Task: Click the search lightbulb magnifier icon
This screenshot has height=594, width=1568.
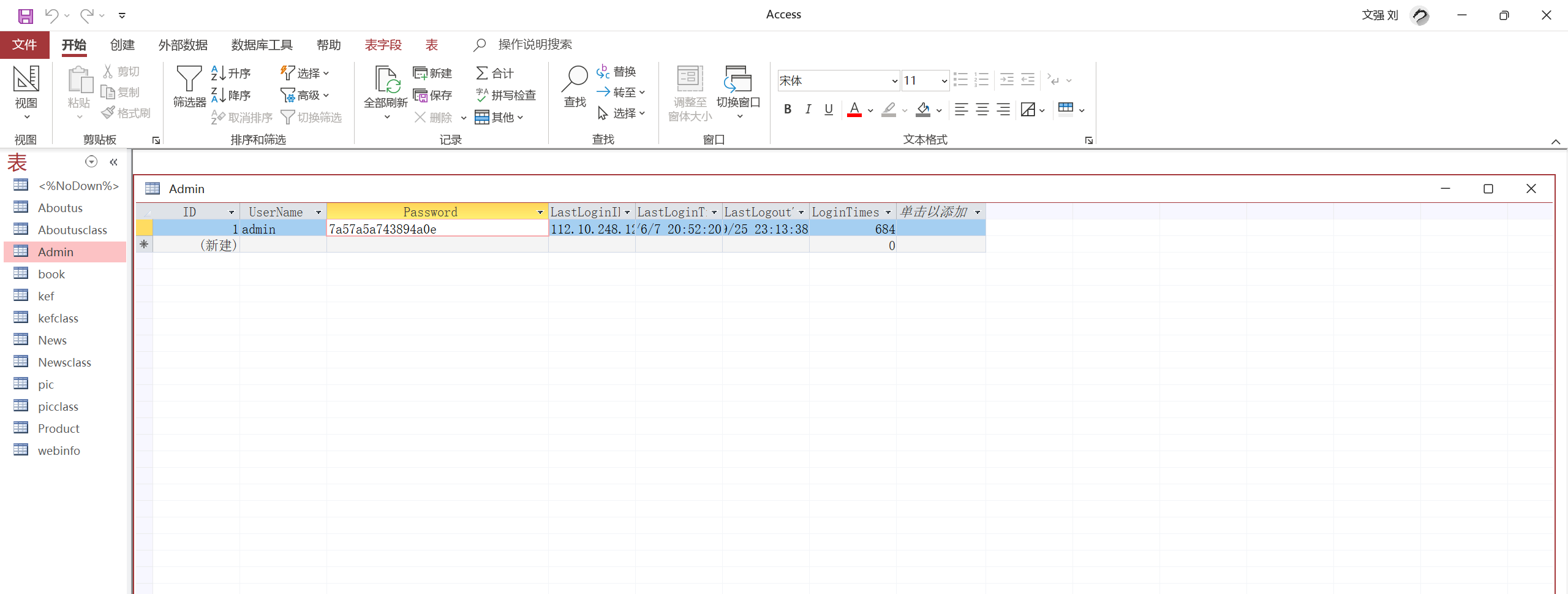Action: 480,45
